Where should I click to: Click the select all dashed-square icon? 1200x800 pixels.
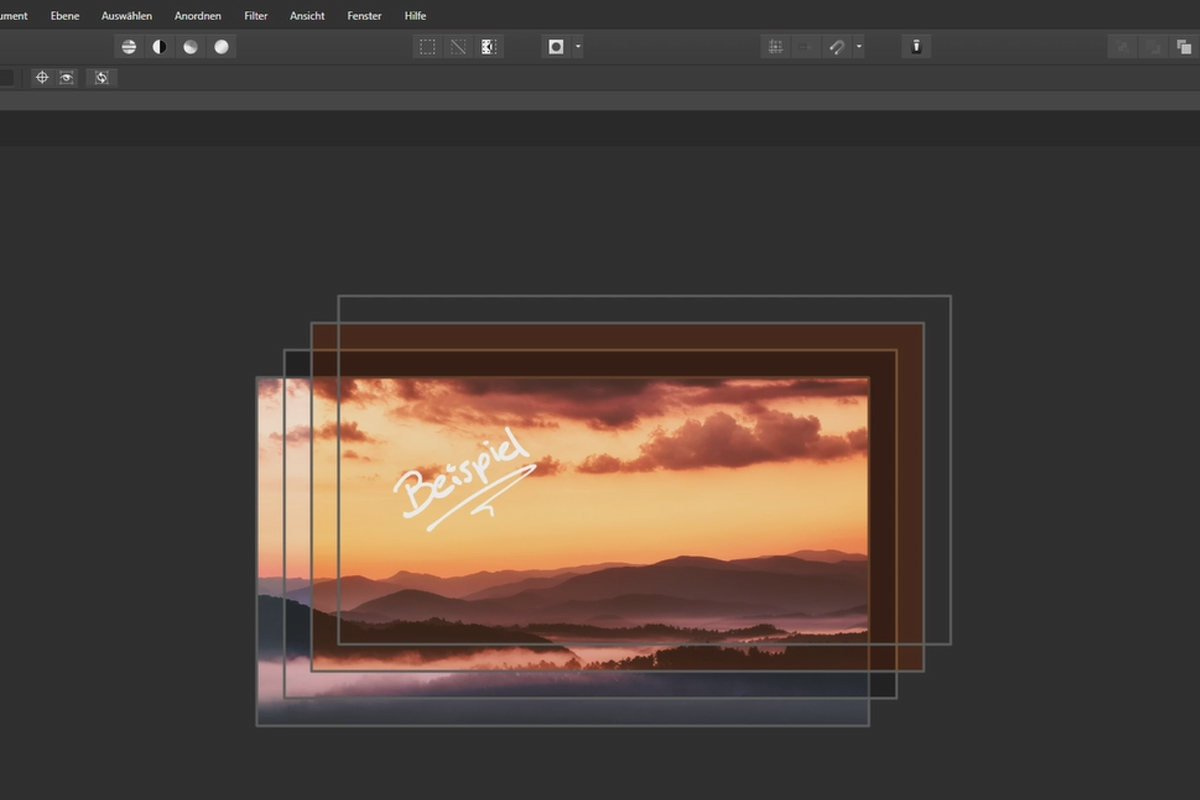pyautogui.click(x=427, y=47)
